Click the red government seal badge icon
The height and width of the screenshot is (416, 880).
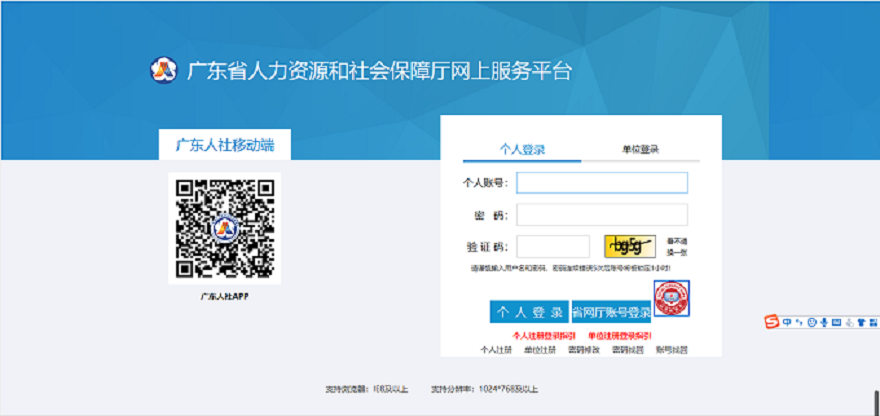click(672, 299)
